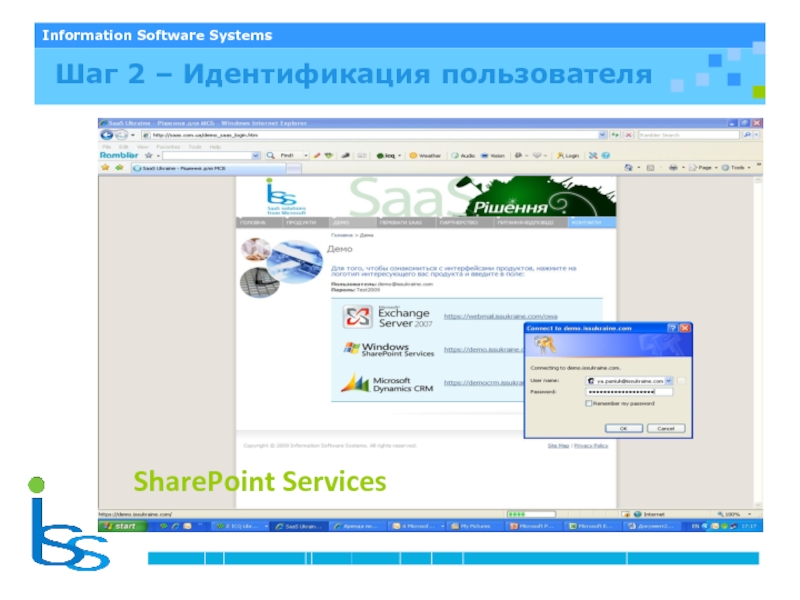Click the red Stop loading icon
The width and height of the screenshot is (800, 600).
click(629, 135)
